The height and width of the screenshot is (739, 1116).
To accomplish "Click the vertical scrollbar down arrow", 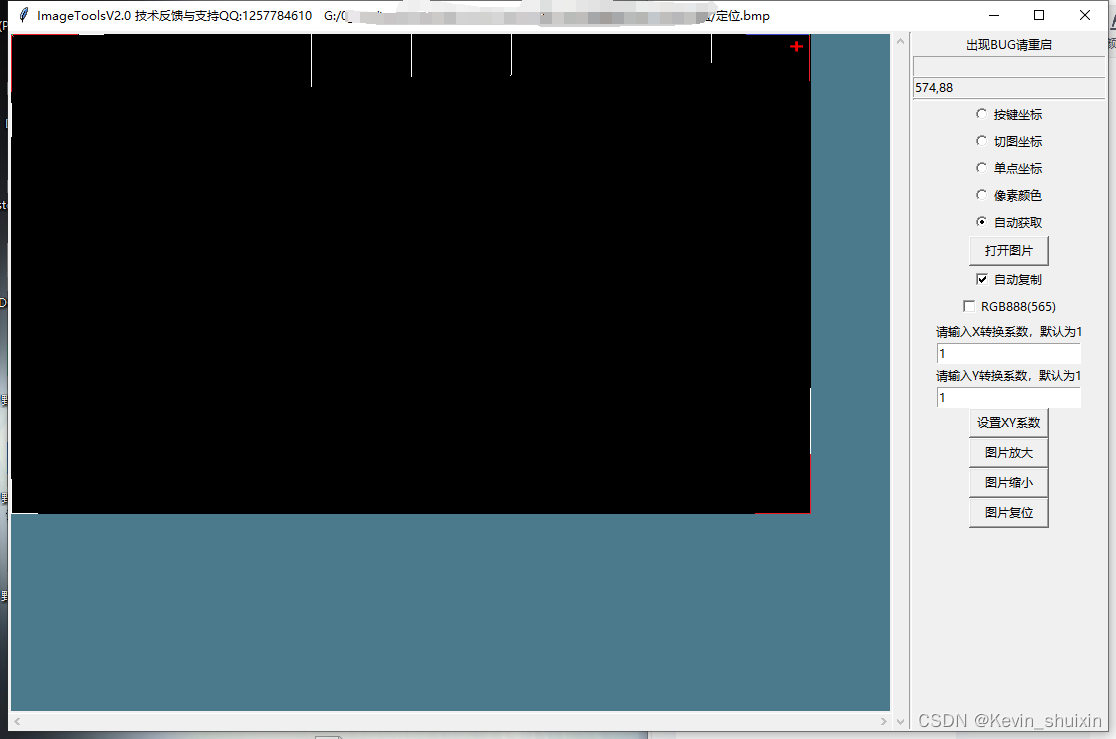I will tap(900, 721).
